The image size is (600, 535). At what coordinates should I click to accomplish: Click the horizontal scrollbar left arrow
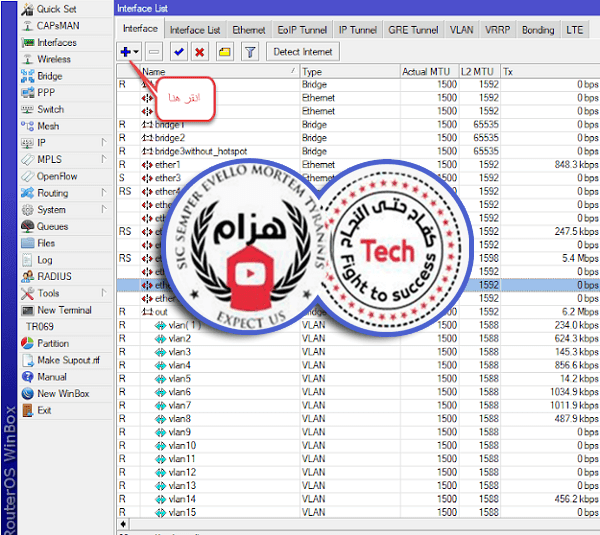123,524
